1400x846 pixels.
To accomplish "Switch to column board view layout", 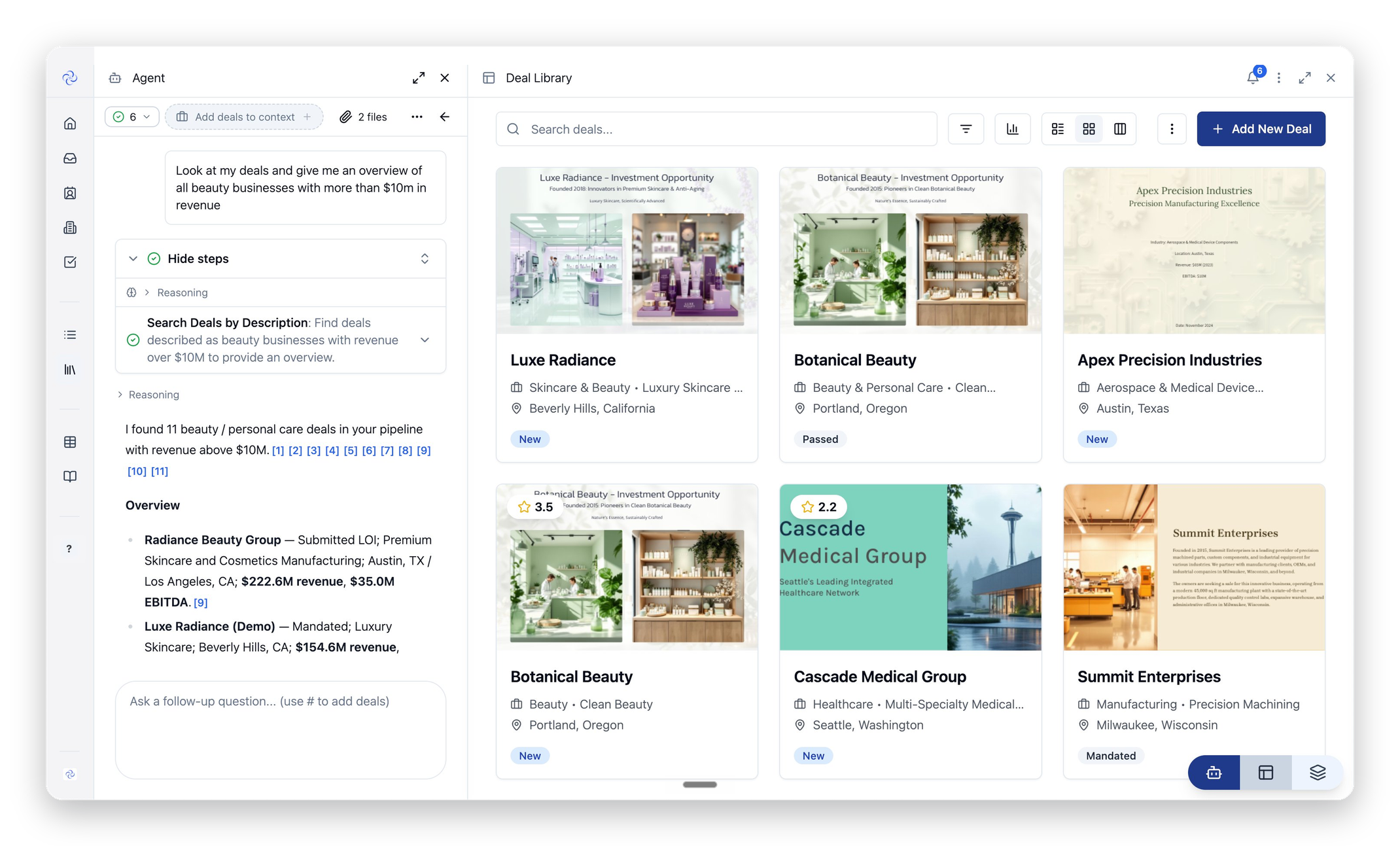I will click(1120, 129).
